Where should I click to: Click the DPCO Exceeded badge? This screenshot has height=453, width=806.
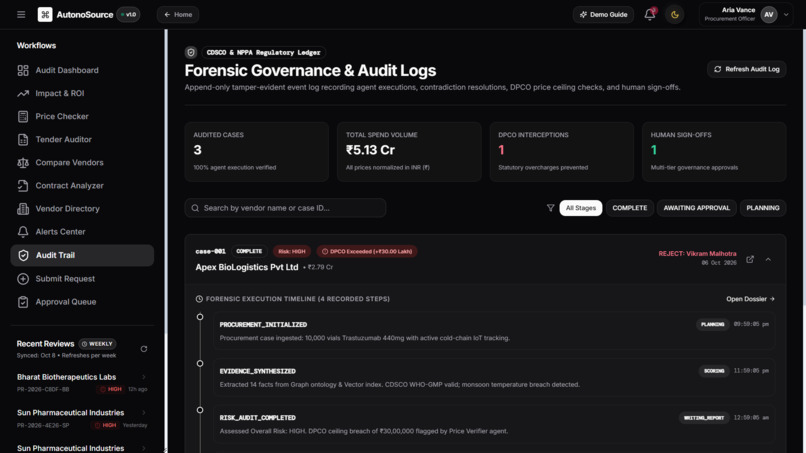[367, 251]
